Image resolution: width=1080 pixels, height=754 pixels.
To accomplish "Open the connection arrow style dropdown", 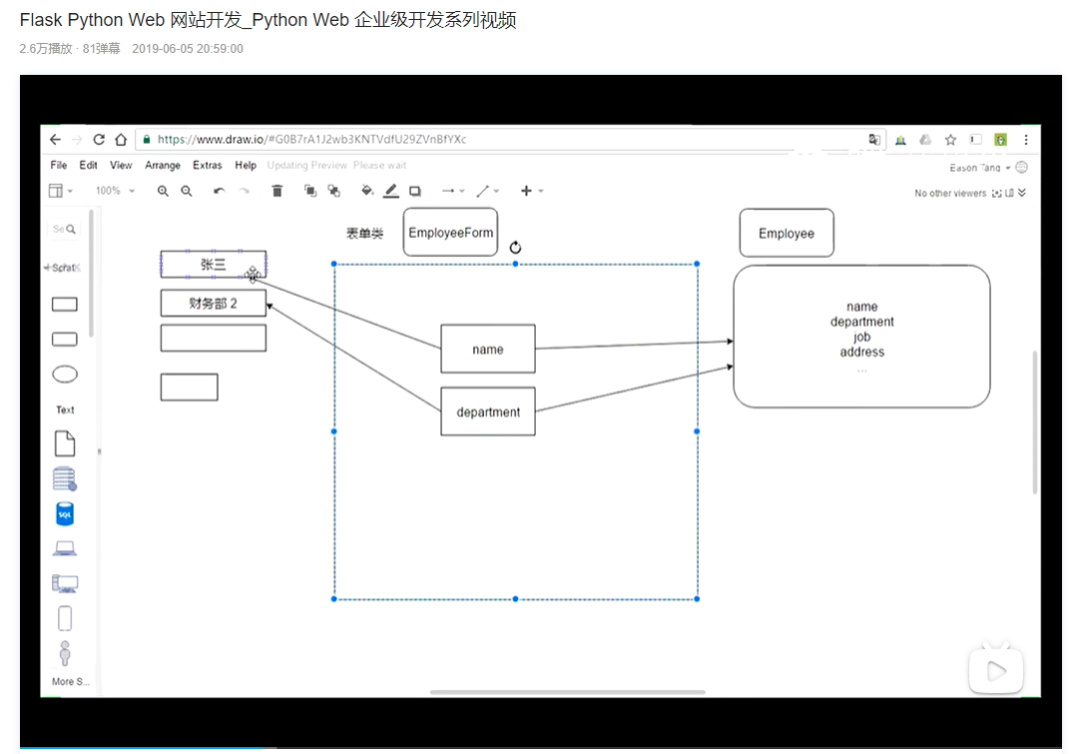I will tap(453, 191).
